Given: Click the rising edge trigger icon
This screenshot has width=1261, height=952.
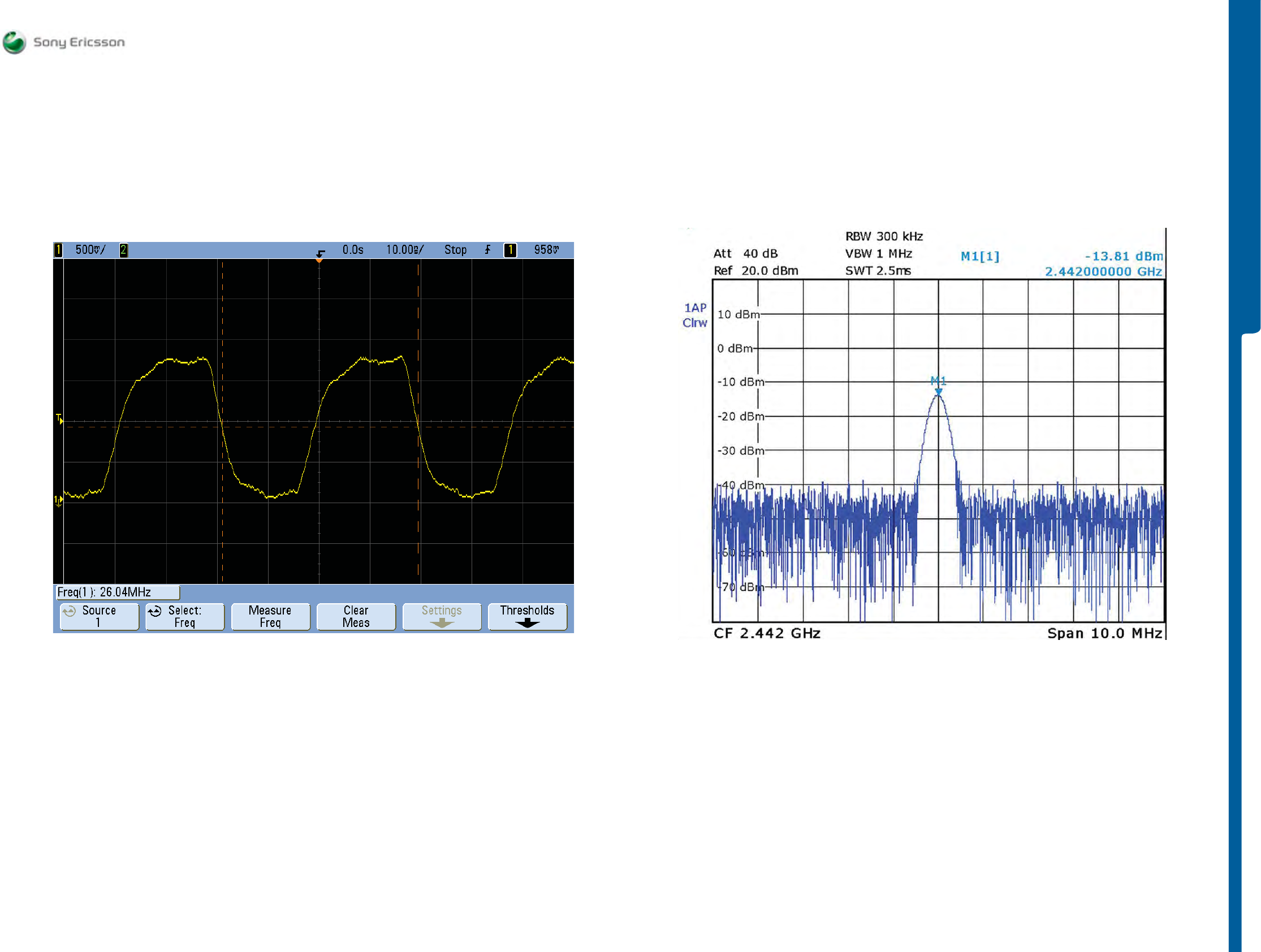Looking at the screenshot, I should tap(488, 250).
